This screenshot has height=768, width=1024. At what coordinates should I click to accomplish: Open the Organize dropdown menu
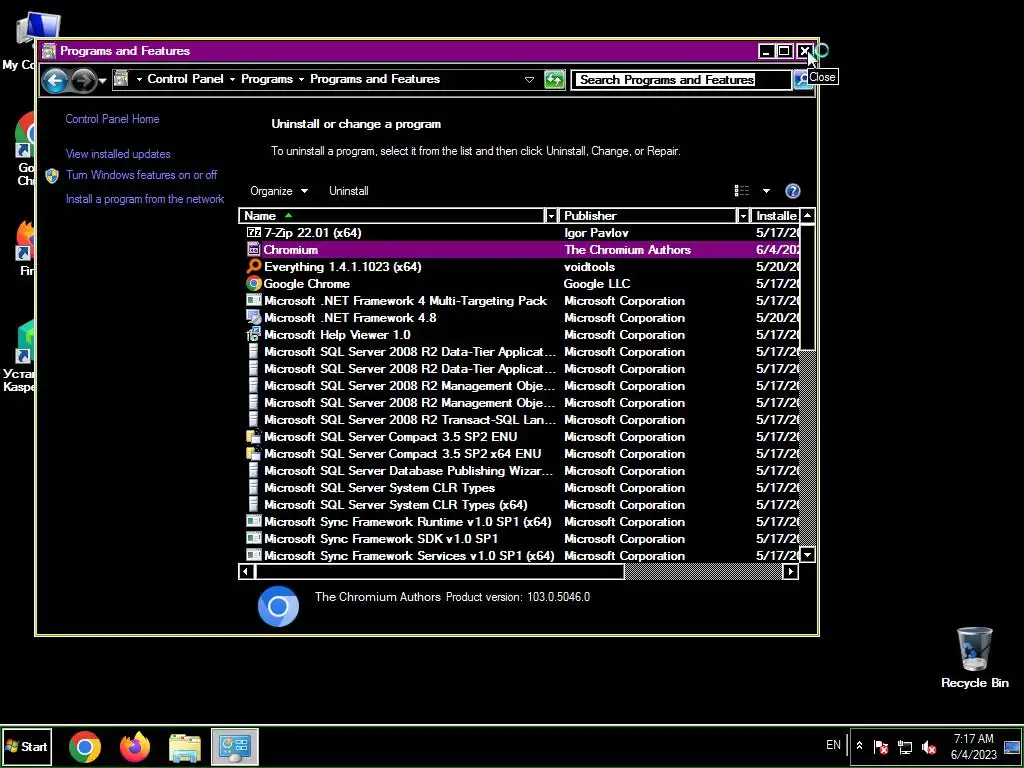coord(279,191)
